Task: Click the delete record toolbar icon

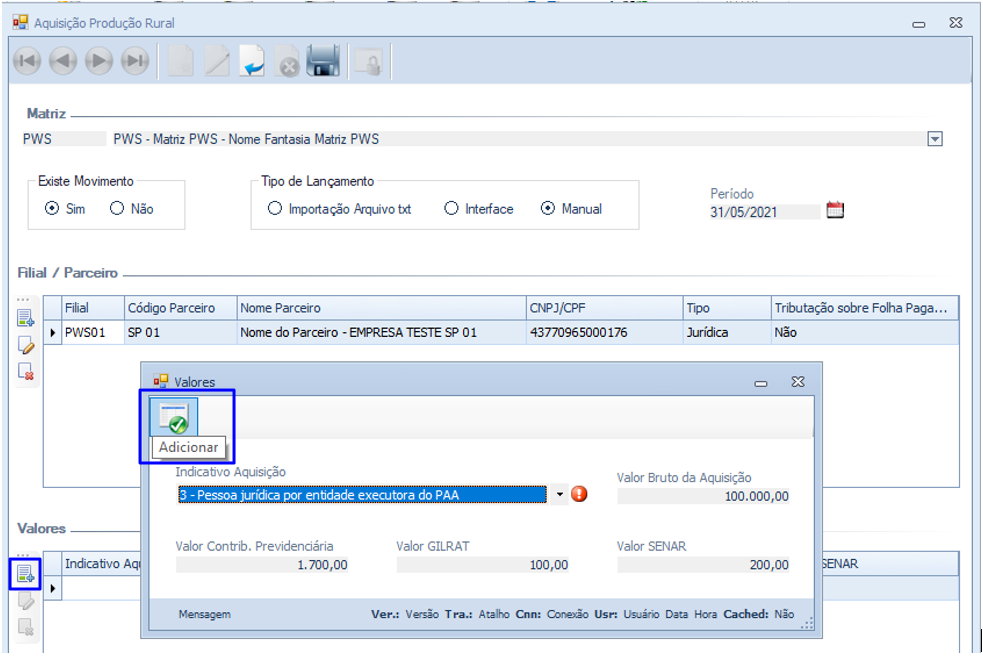Action: tap(287, 61)
